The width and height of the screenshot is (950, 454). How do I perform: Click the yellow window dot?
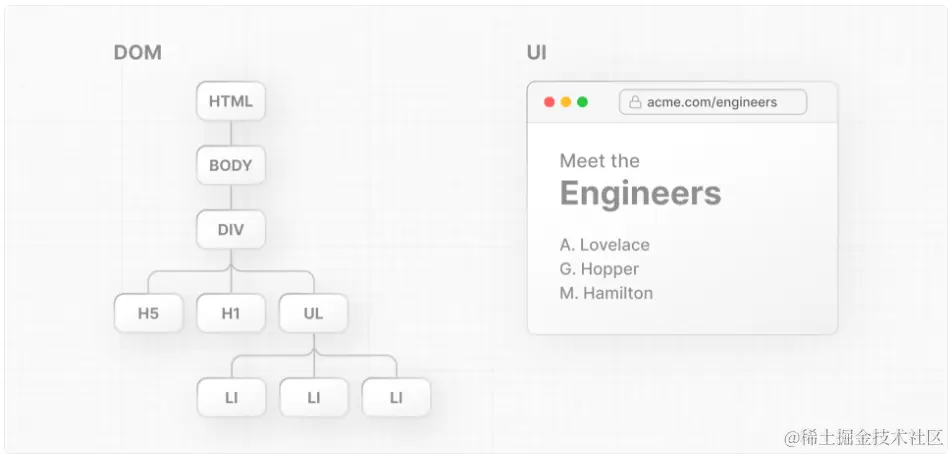coord(565,102)
